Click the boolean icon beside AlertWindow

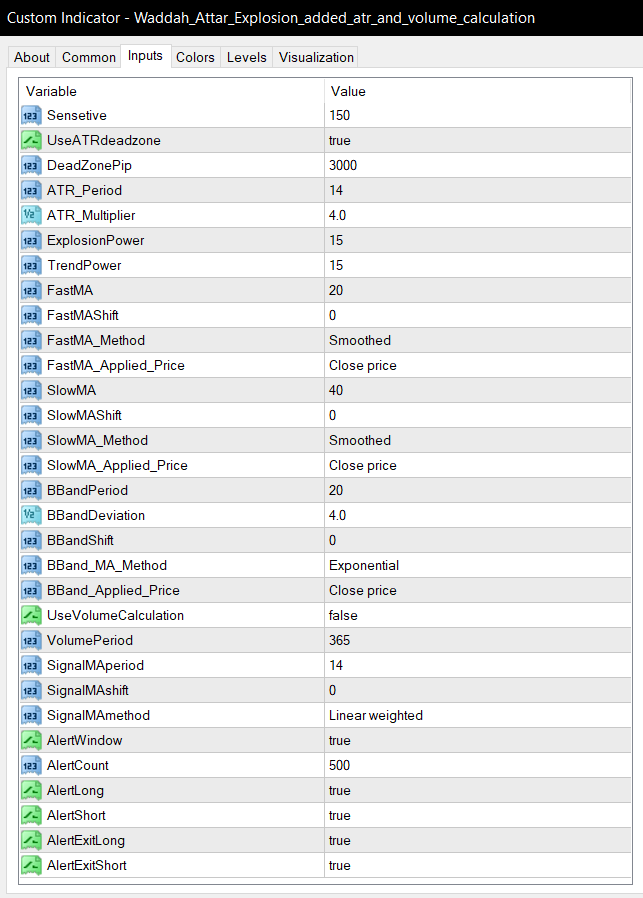pyautogui.click(x=31, y=741)
